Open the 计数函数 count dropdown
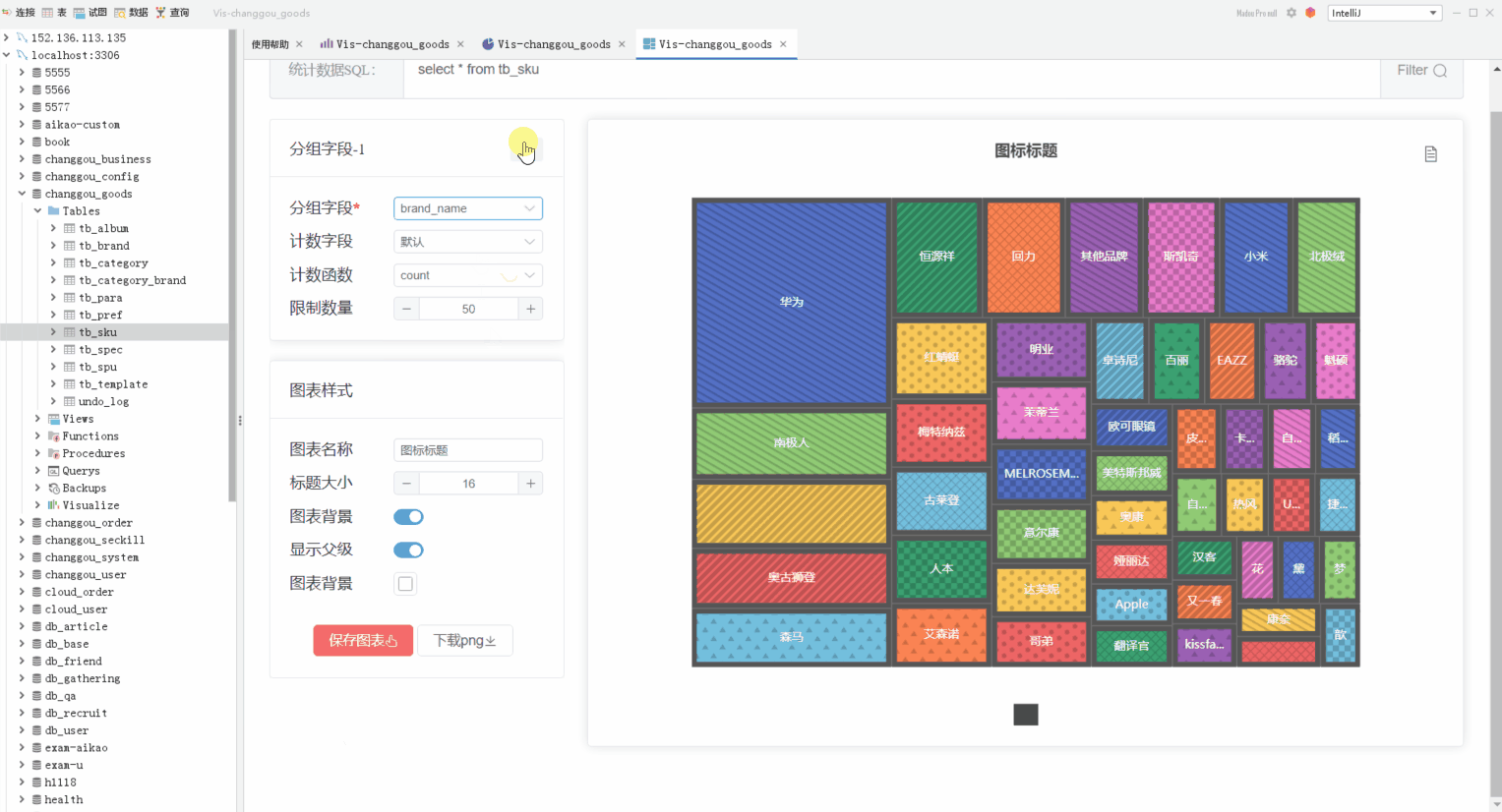 click(x=468, y=275)
